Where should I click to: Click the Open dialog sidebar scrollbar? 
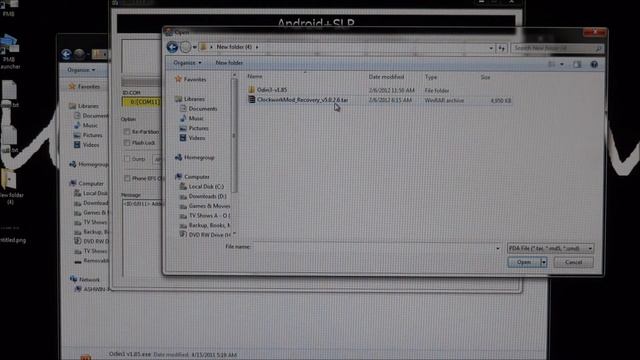click(x=234, y=136)
